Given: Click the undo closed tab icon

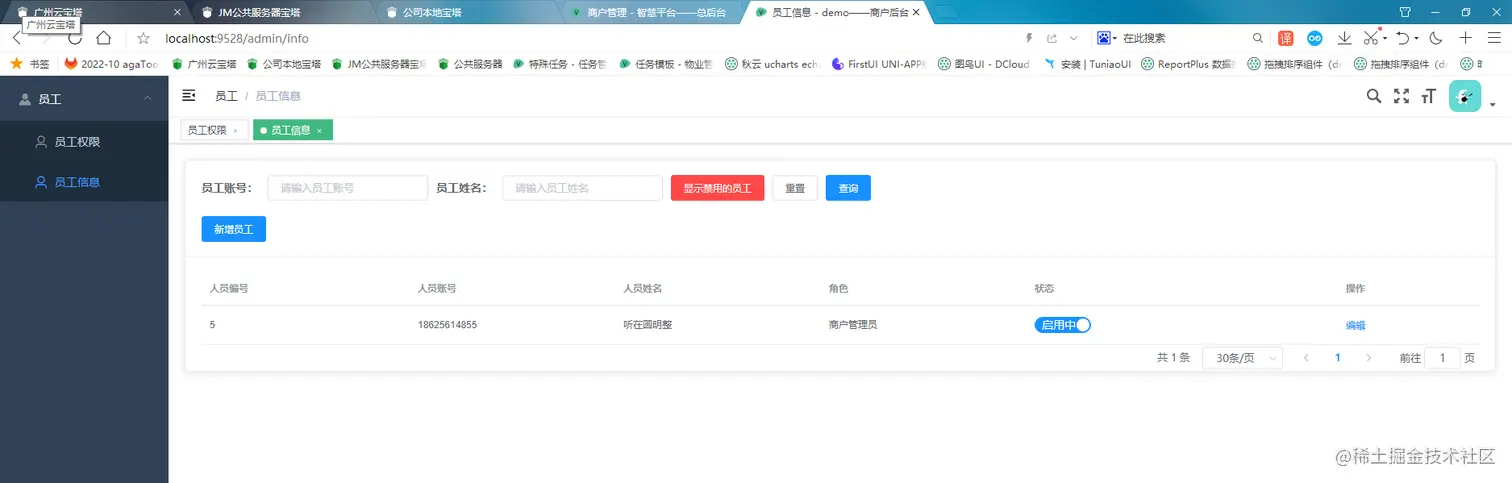Looking at the screenshot, I should click(1402, 38).
